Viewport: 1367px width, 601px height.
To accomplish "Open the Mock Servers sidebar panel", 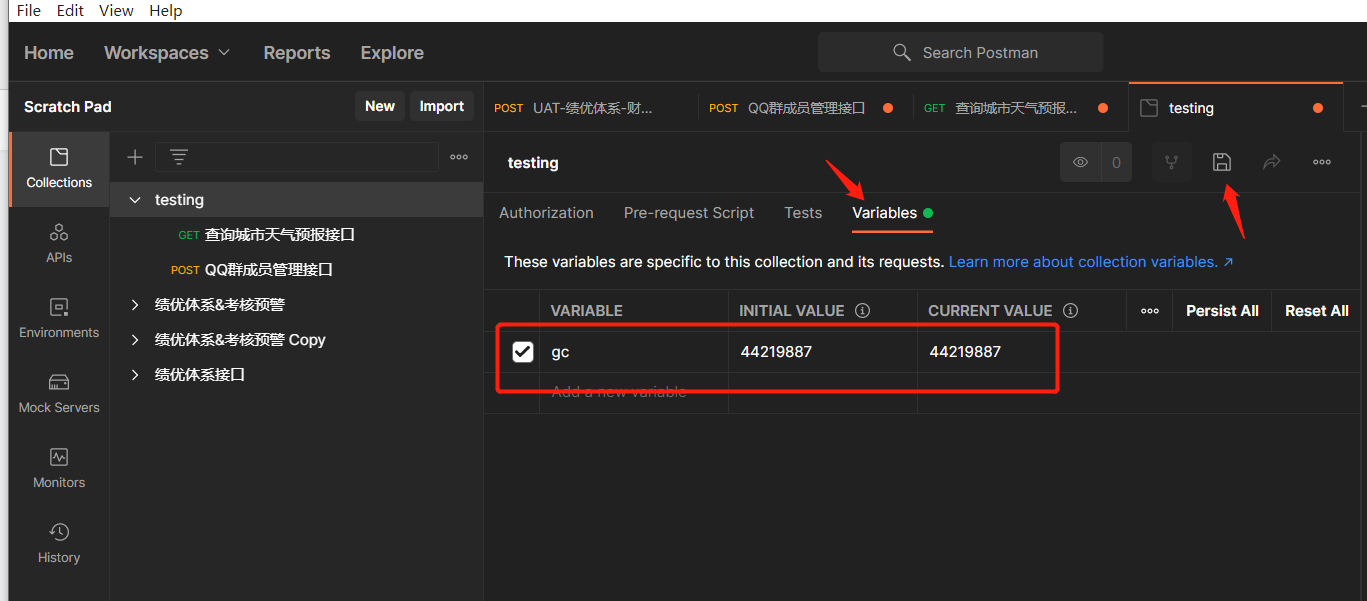I will (59, 394).
